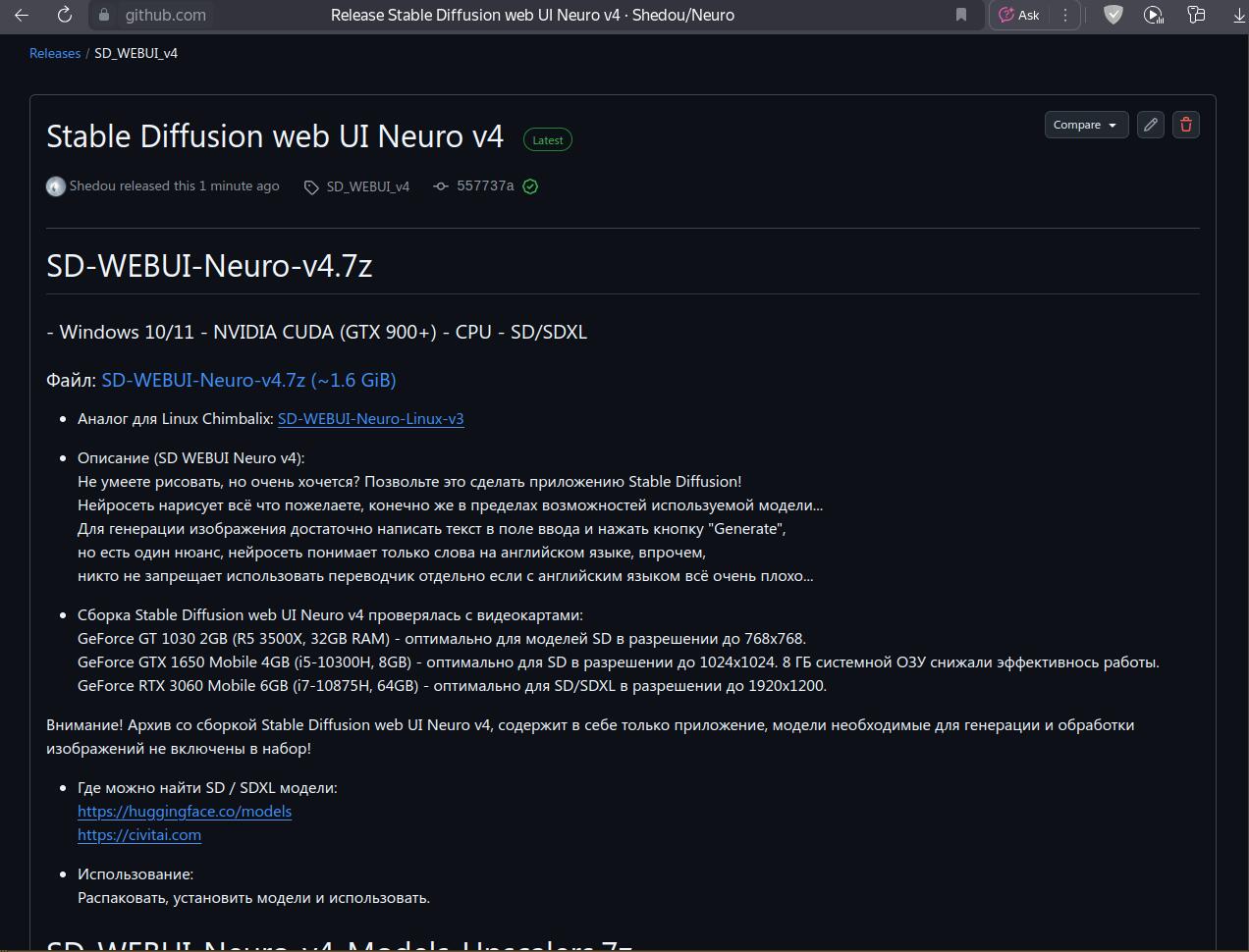Edit the release with pencil icon
The width and height of the screenshot is (1249, 952).
(1151, 125)
